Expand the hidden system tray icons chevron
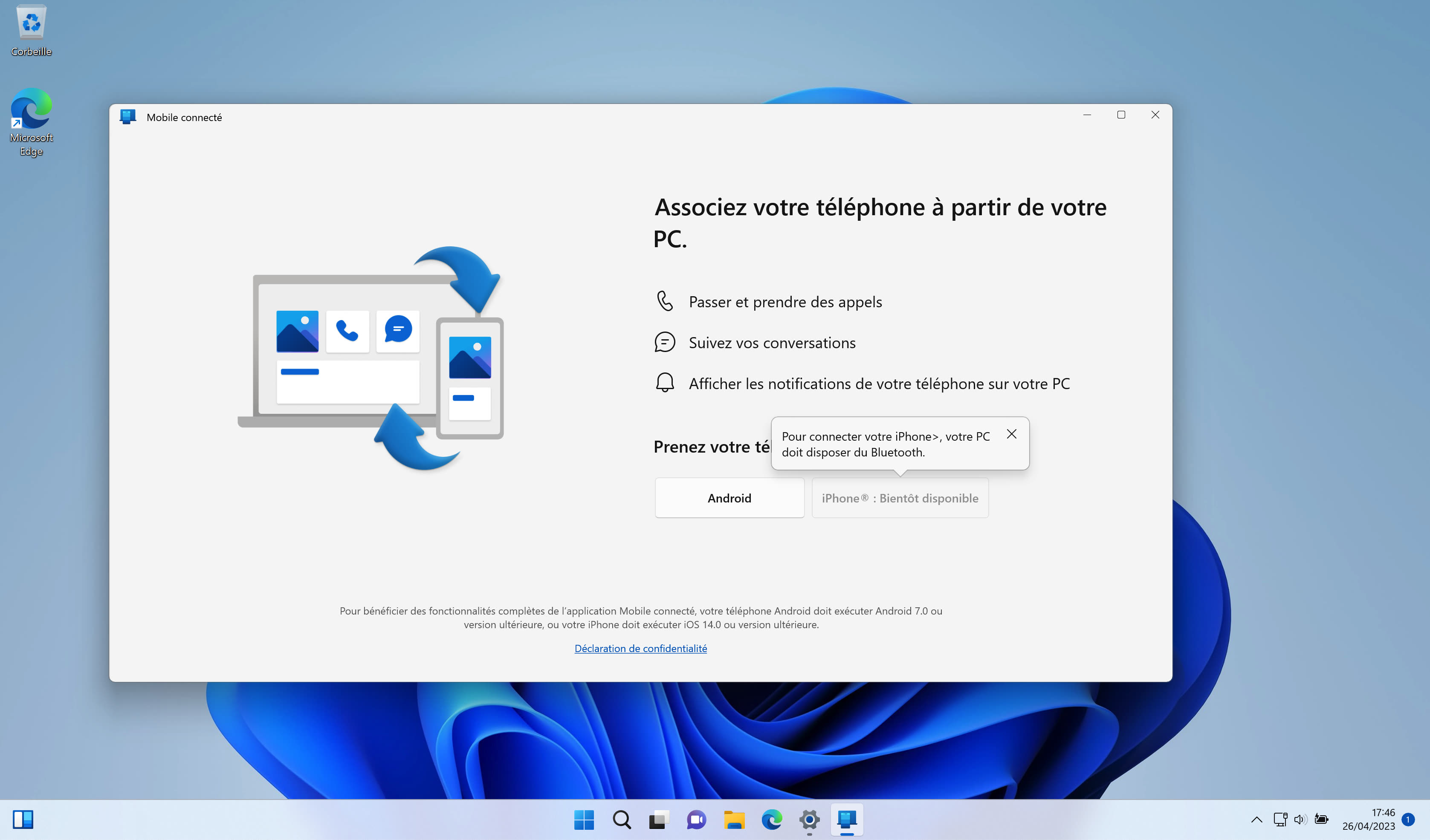This screenshot has width=1430, height=840. [x=1256, y=820]
